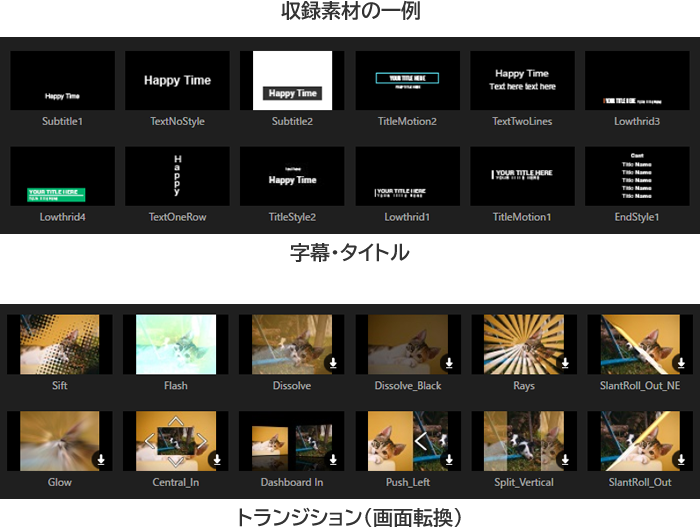Download the Central_In transition
The width and height of the screenshot is (700, 527).
(217, 460)
